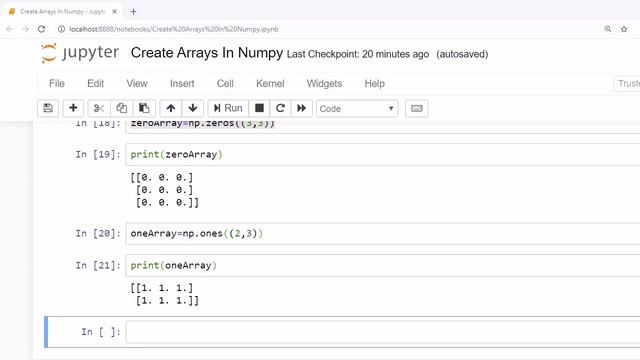Open the Help menu

374,83
